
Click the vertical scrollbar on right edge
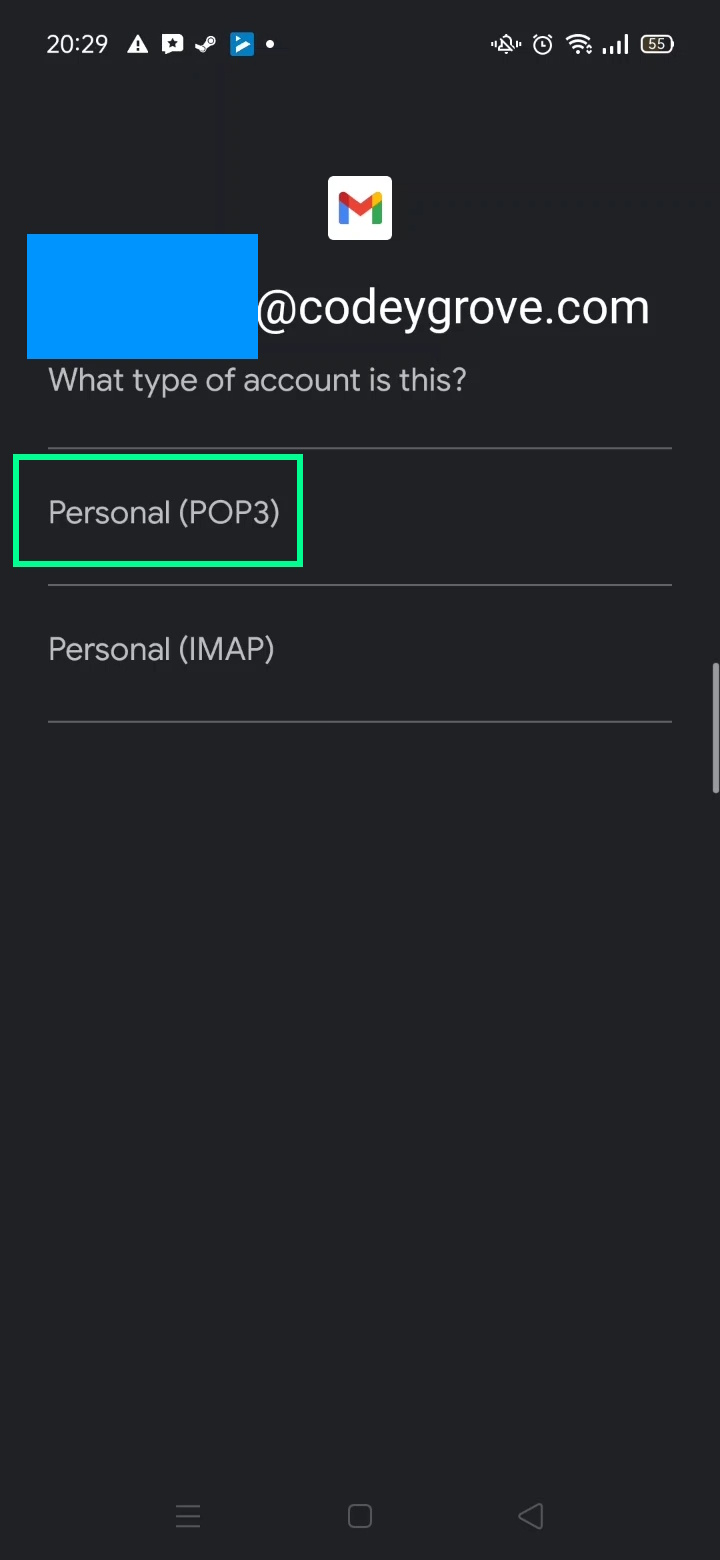[715, 728]
